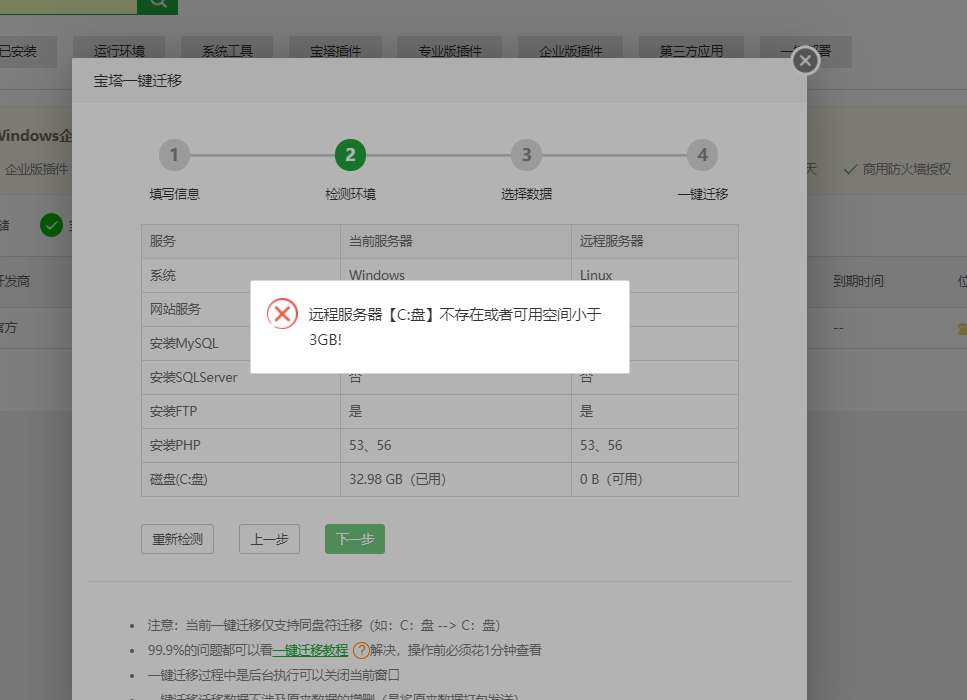967x700 pixels.
Task: Proceed with the green 下一步 button
Action: [354, 538]
